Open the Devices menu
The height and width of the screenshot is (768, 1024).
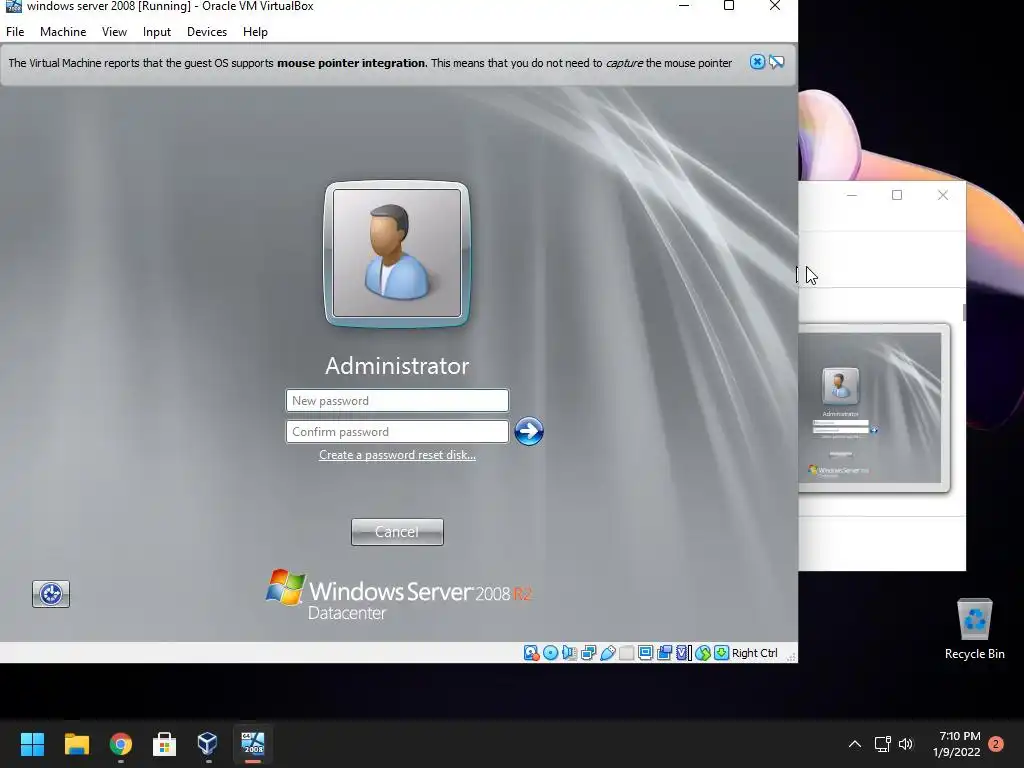[x=207, y=31]
